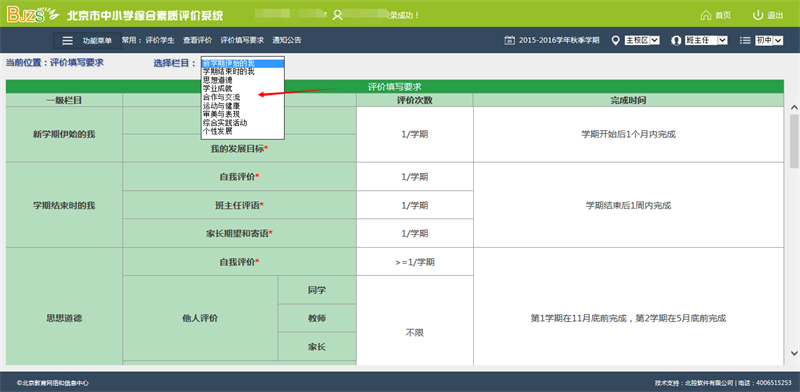This screenshot has height=392, width=800.
Task: Click the power 退出 logout icon
Action: pos(758,15)
